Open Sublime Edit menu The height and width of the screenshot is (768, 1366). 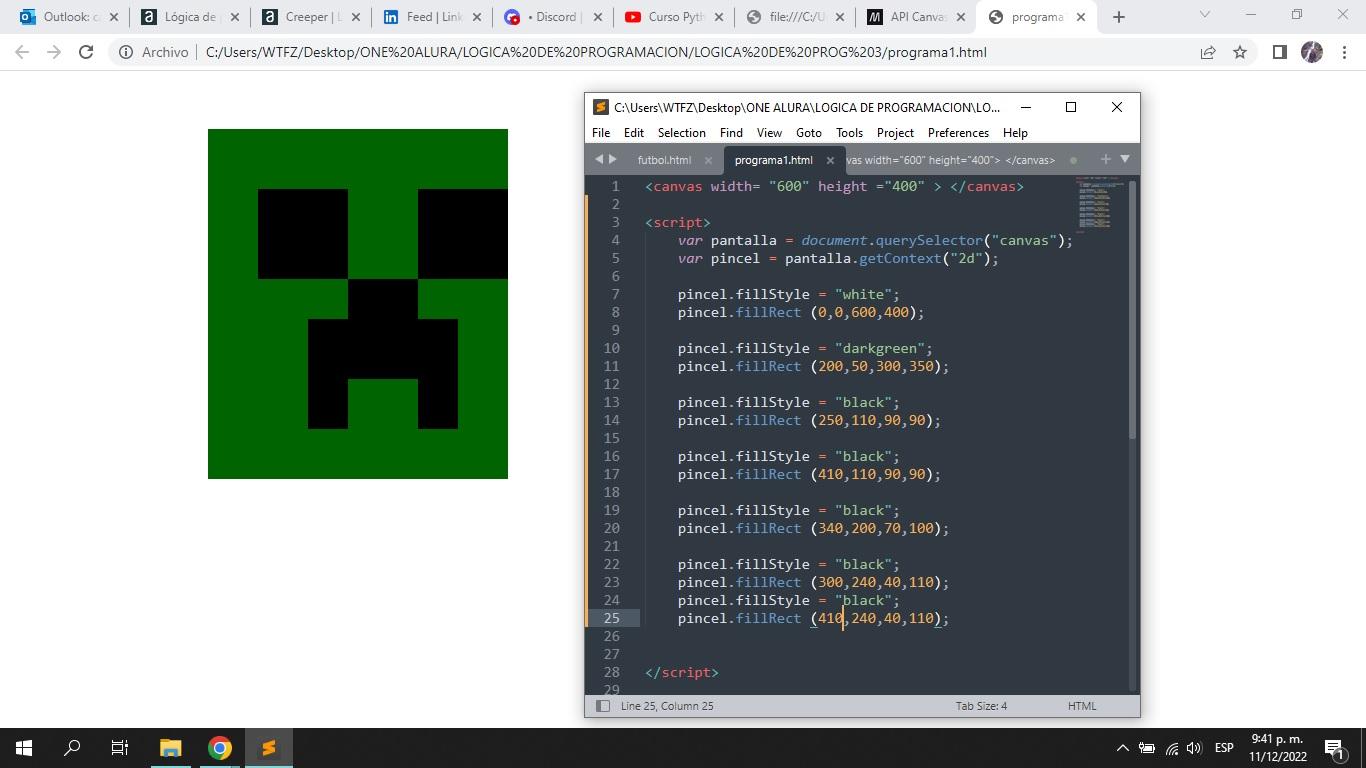tap(634, 132)
